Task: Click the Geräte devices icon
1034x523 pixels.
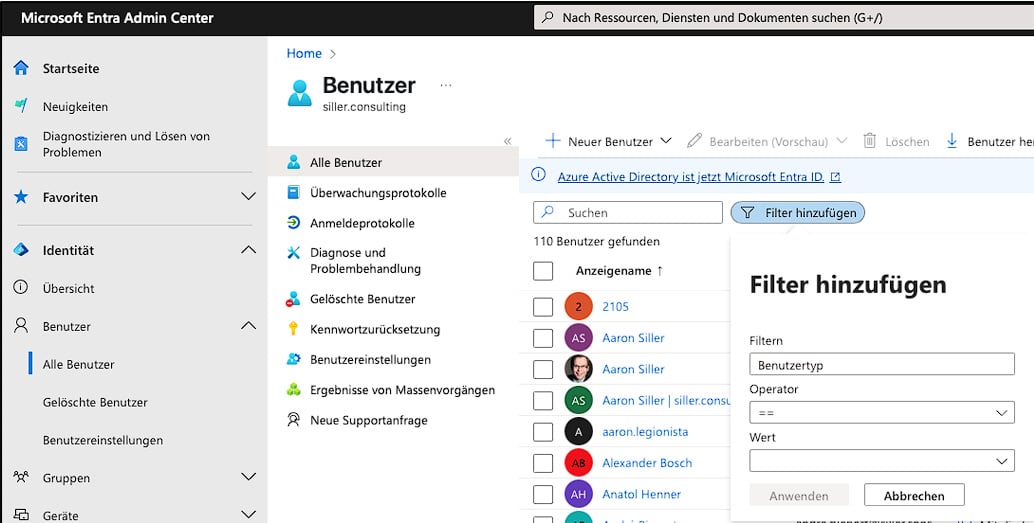Action: pos(21,514)
